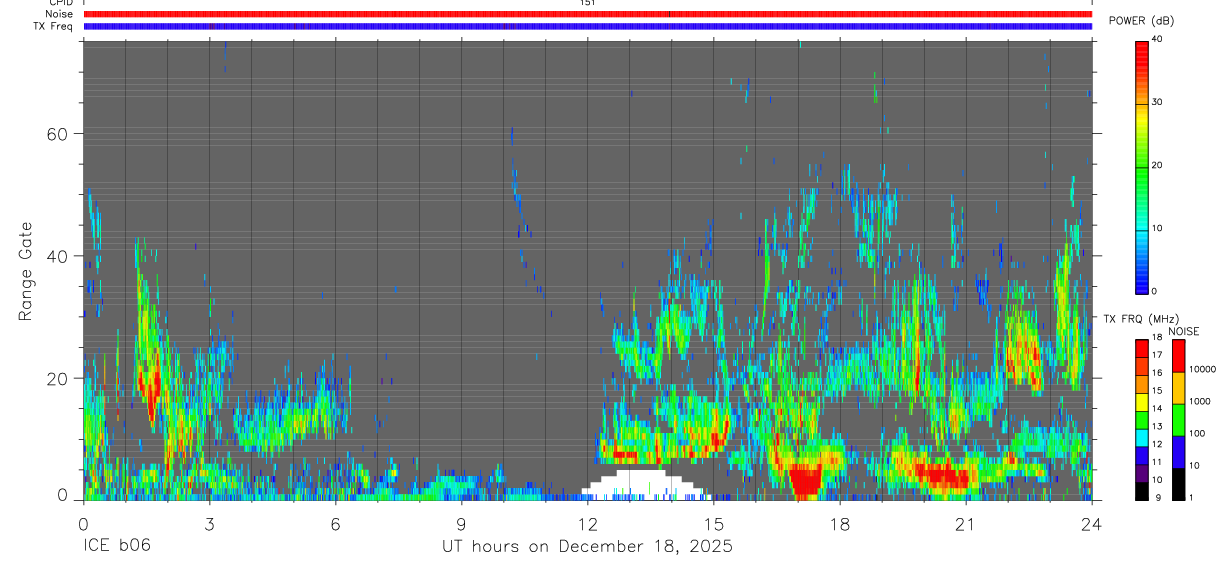1228x567 pixels.
Task: Pick the purple swatch in TX FRQ legend
Action: point(1141,472)
